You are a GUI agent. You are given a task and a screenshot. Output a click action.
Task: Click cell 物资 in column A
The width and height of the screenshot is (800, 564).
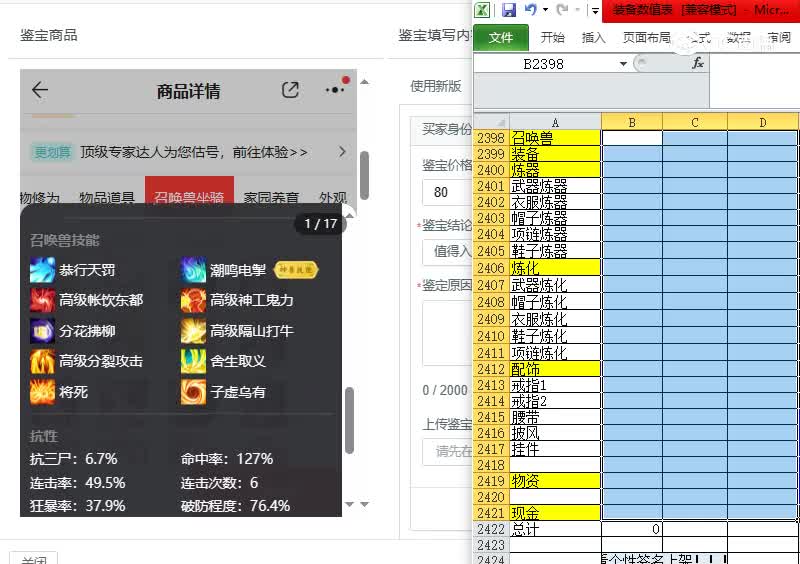(555, 481)
